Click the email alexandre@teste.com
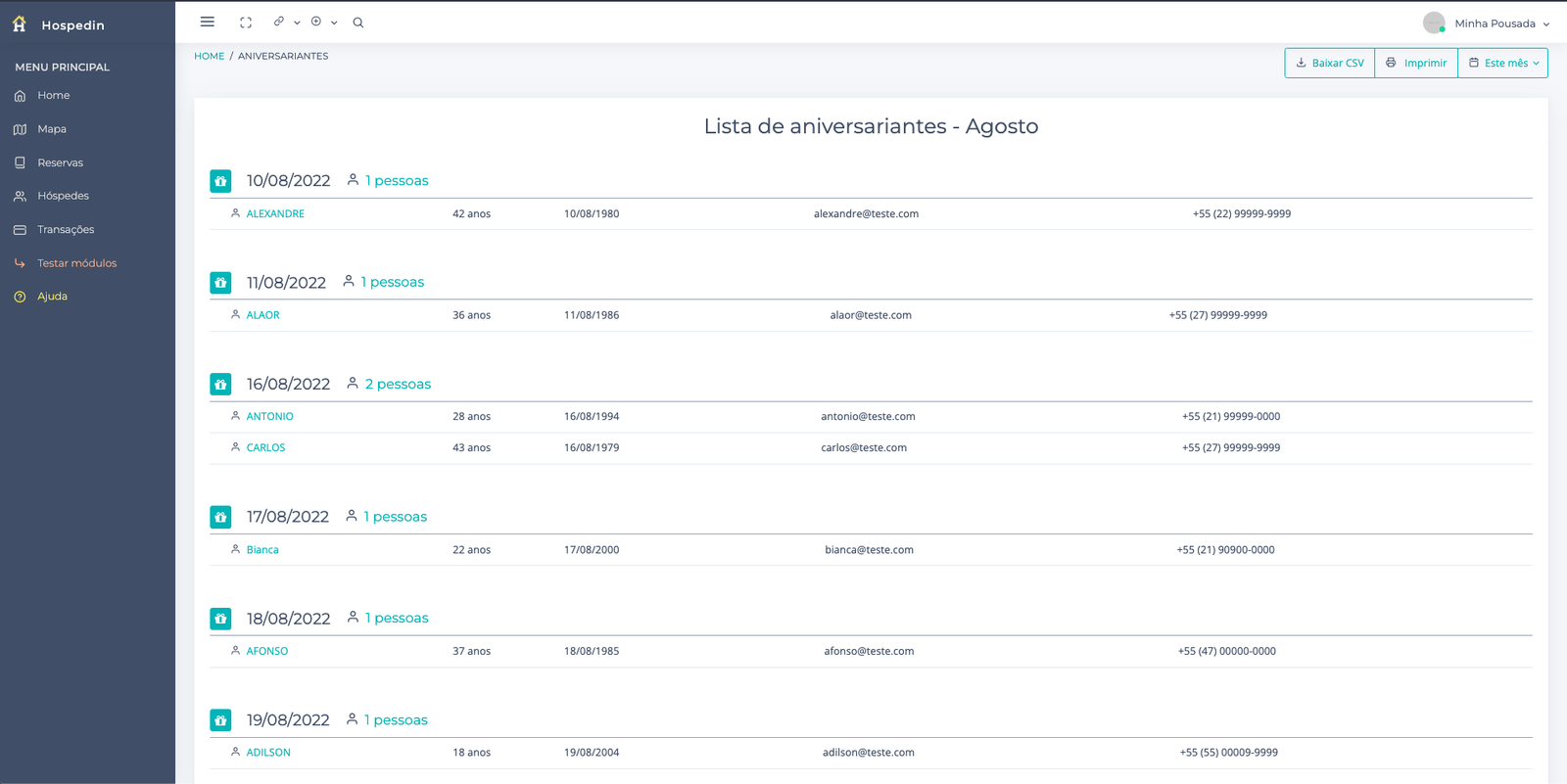1567x784 pixels. pyautogui.click(x=866, y=213)
